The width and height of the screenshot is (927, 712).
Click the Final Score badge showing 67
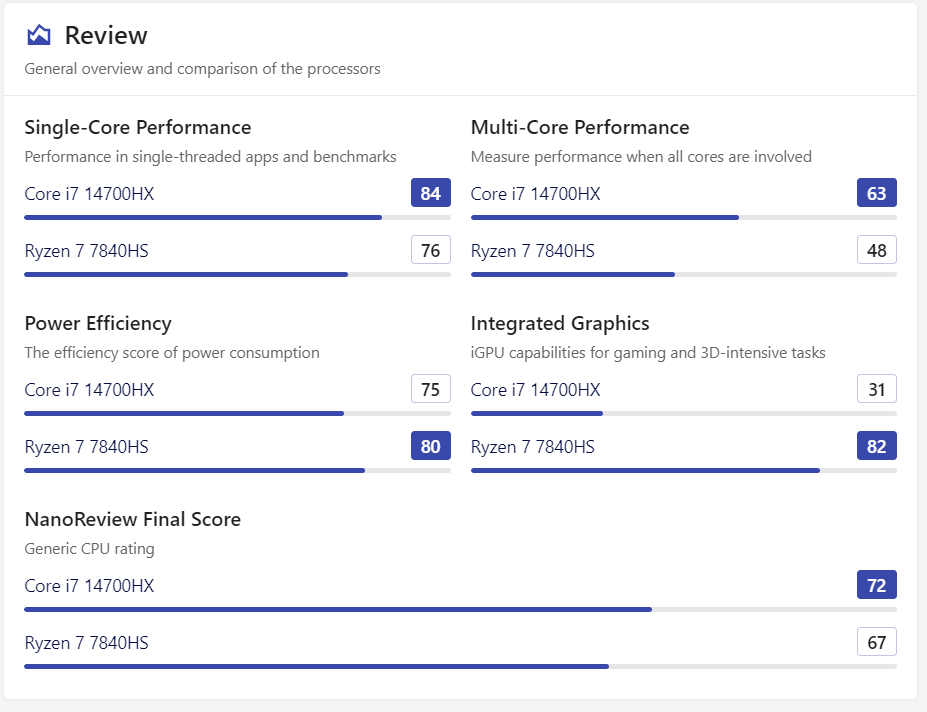(876, 642)
